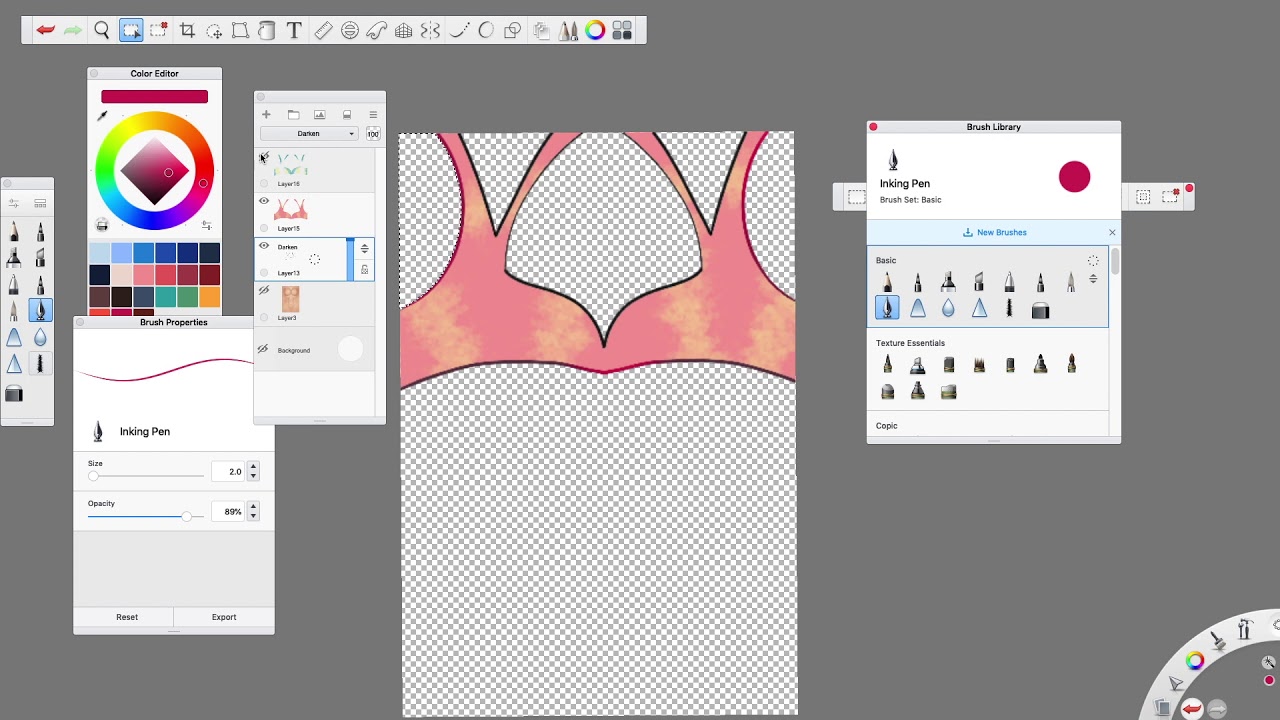Screen dimensions: 1280x720
Task: Enable the Predictive Stroke tool
Action: coord(486,31)
